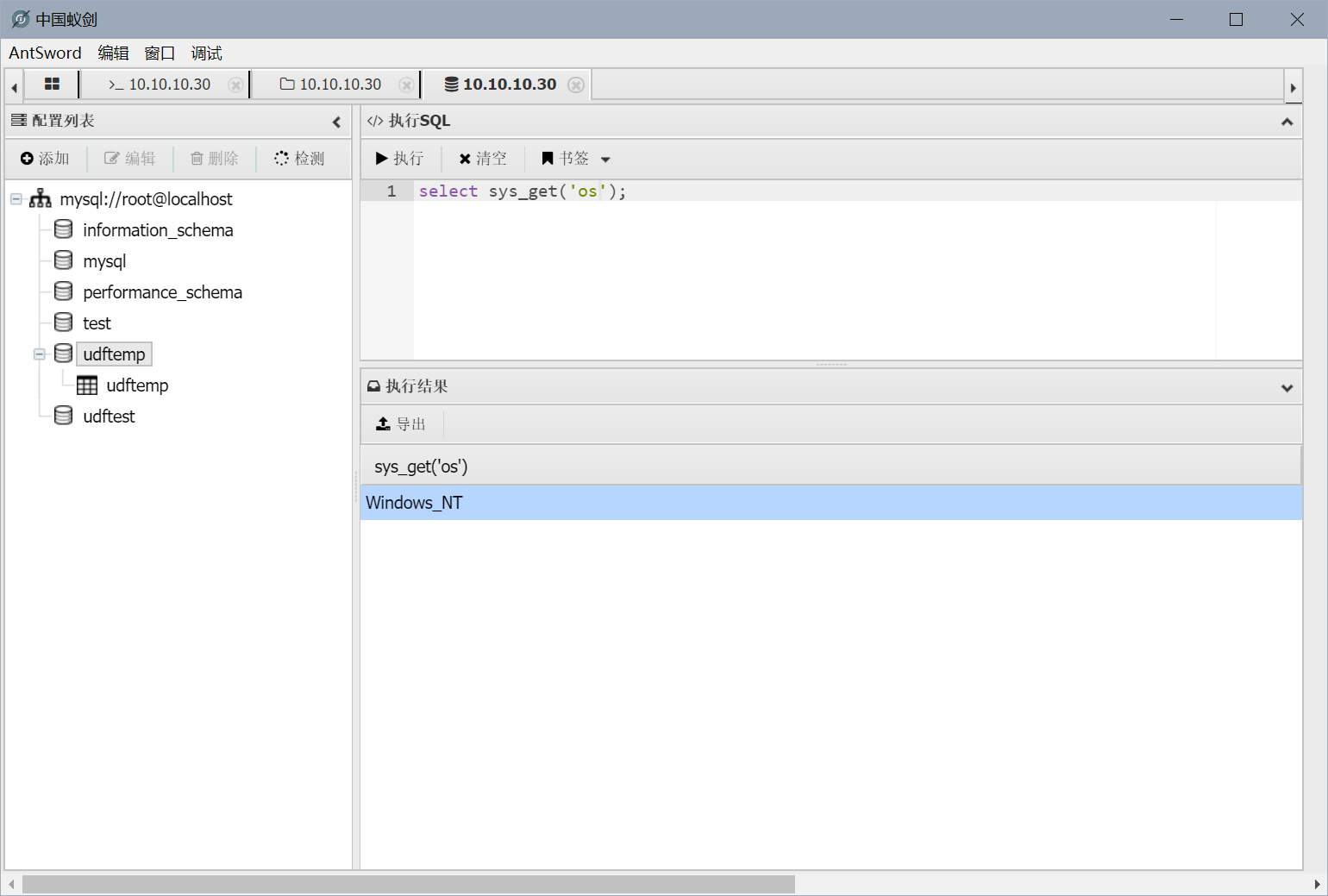Click 检测 to test the connection
The width and height of the screenshot is (1328, 896).
click(299, 159)
